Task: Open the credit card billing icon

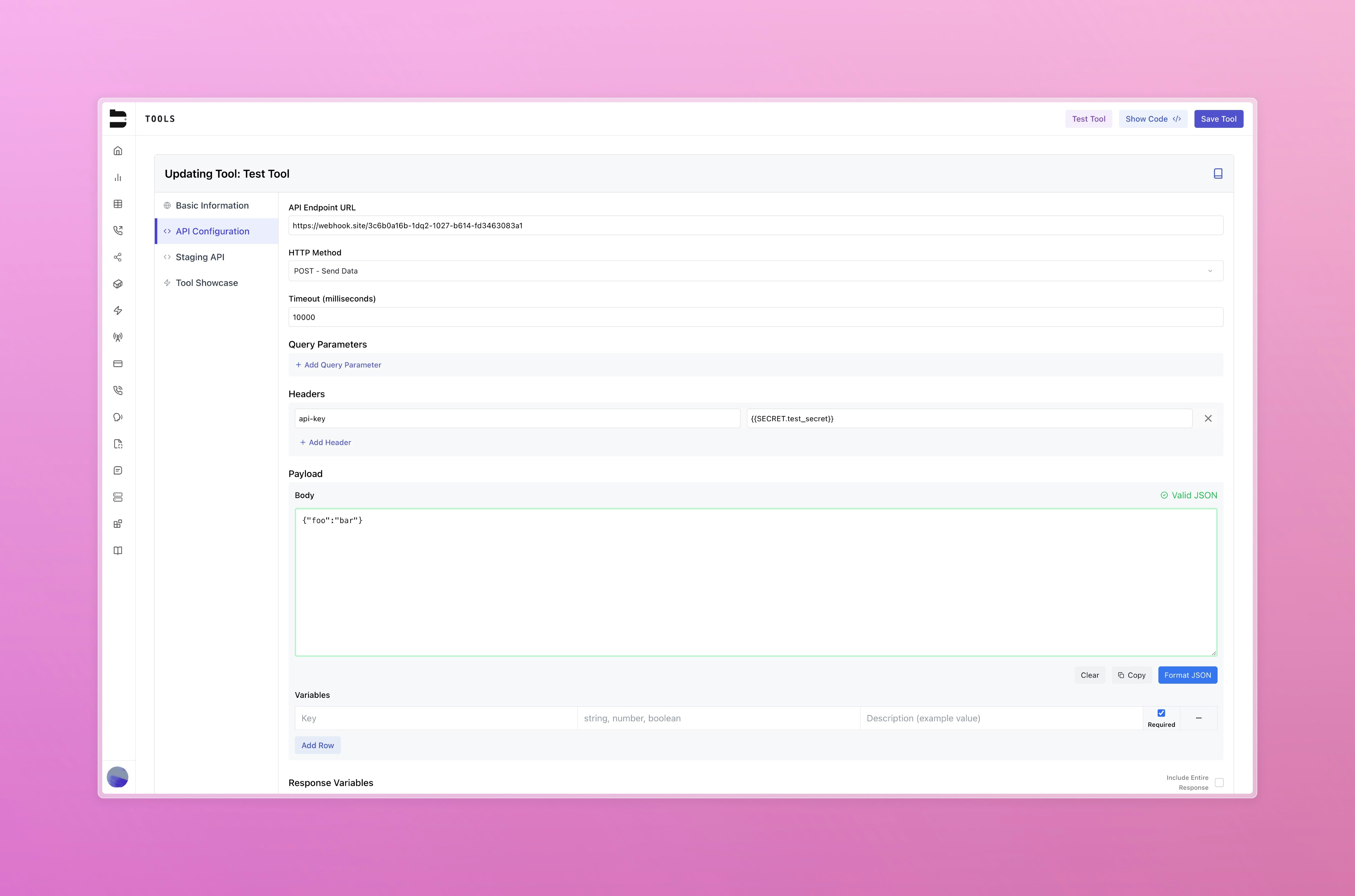Action: (118, 364)
